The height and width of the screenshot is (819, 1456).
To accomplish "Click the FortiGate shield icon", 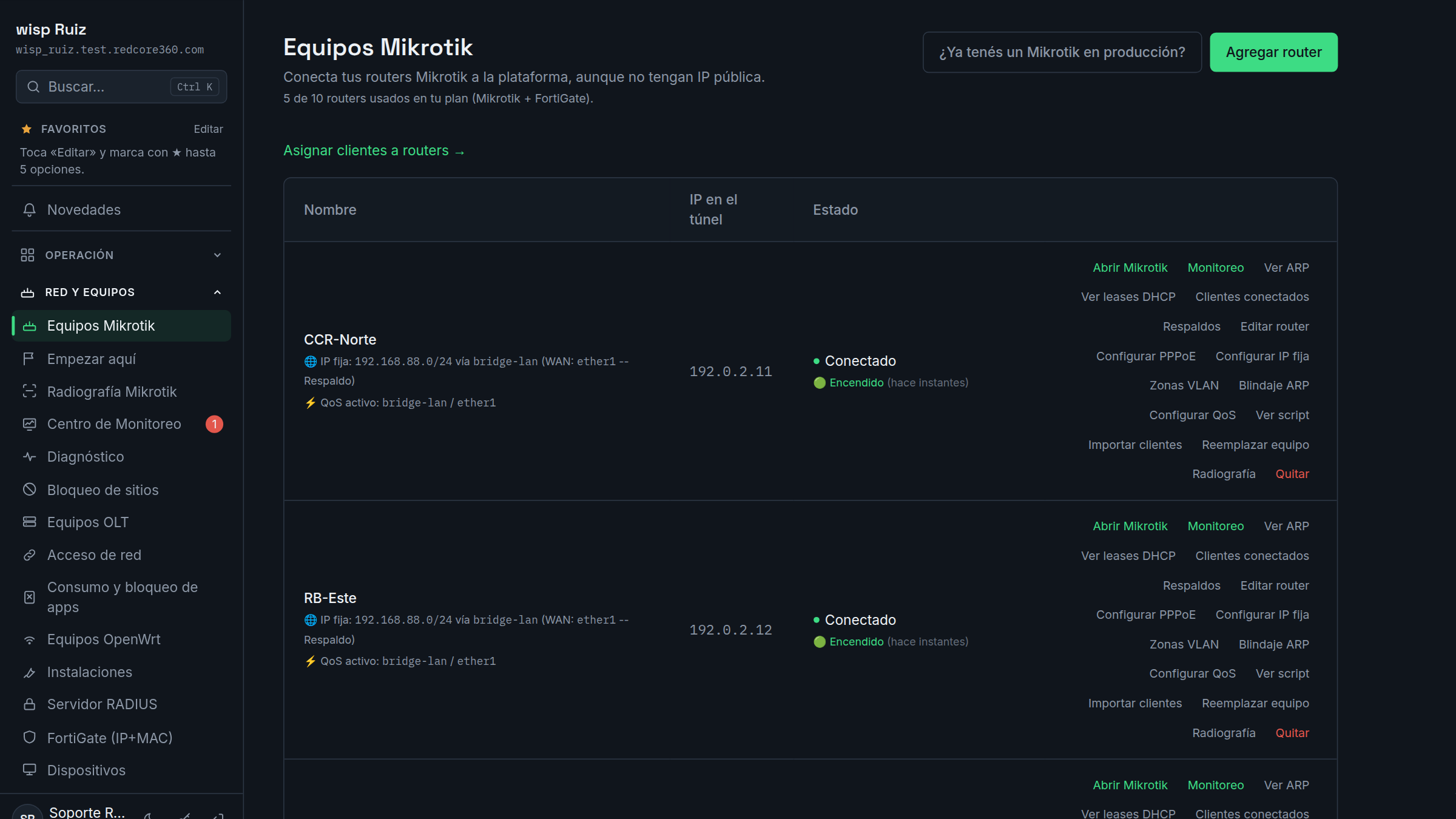I will click(x=29, y=738).
